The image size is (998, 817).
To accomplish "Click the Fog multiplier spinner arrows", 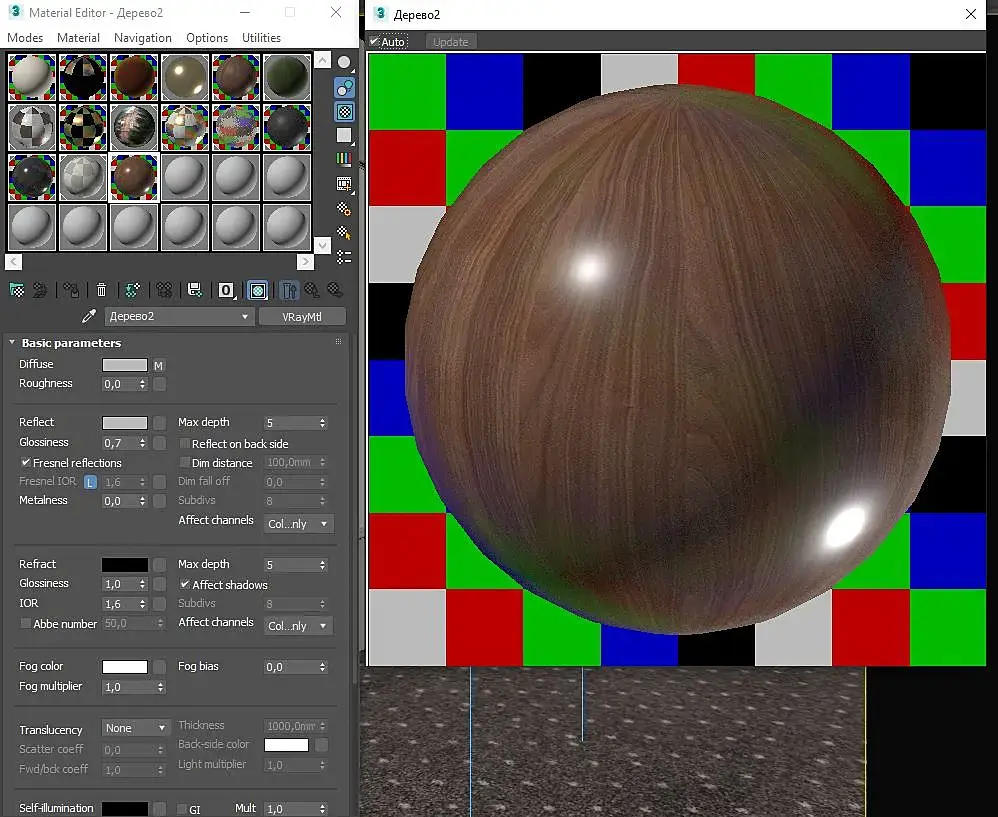I will [160, 687].
